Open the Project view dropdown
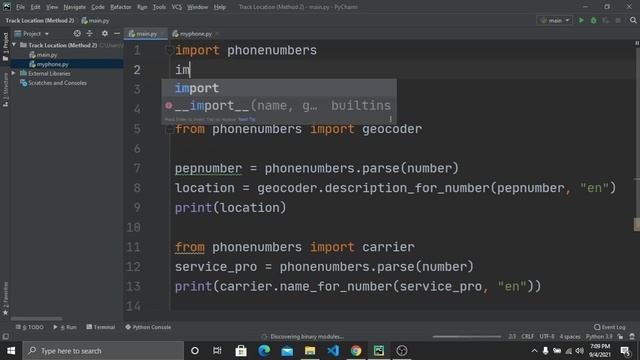Viewport: 640px width, 360px height. 32,33
